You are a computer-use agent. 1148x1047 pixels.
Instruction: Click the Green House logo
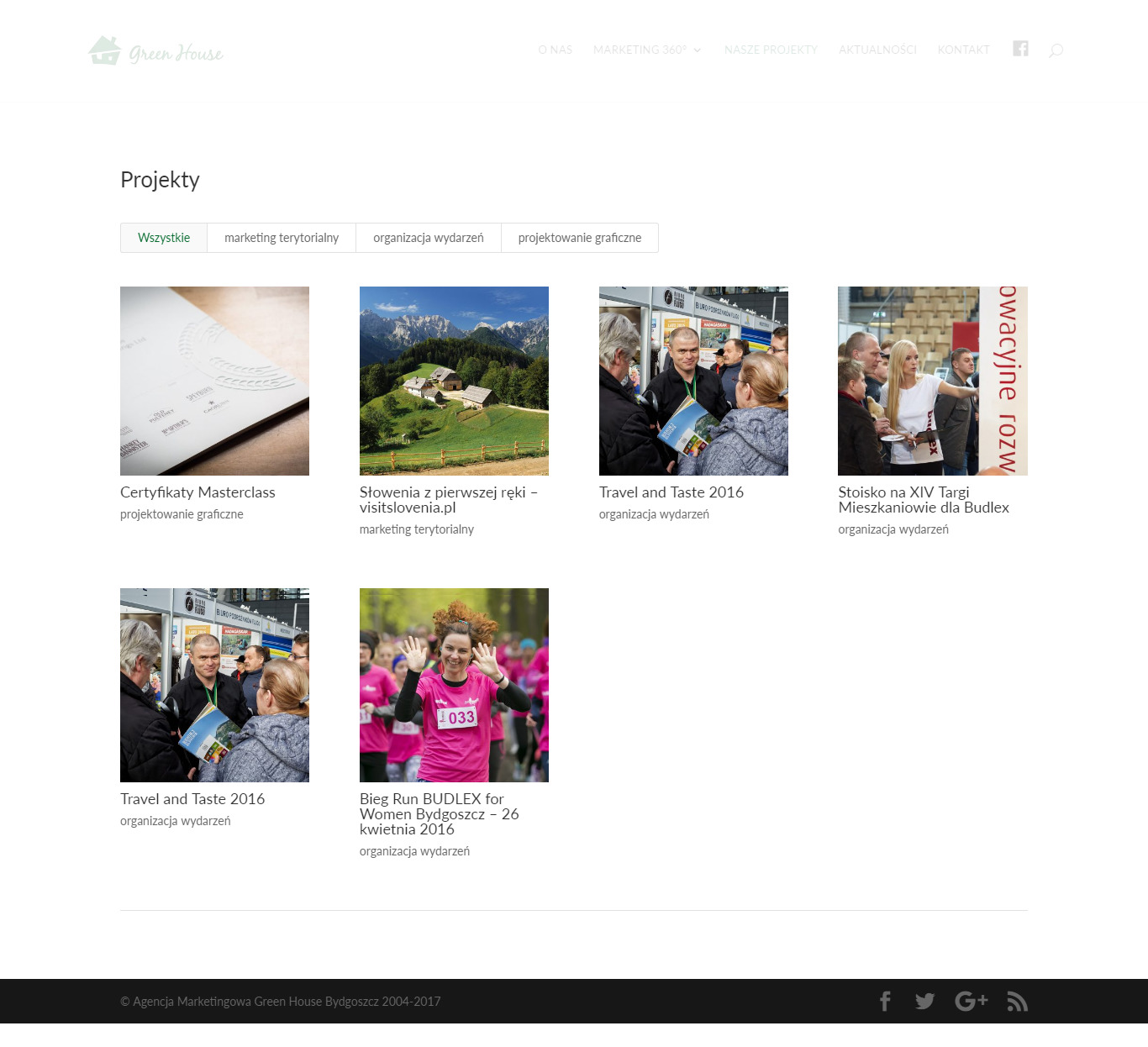click(x=155, y=51)
